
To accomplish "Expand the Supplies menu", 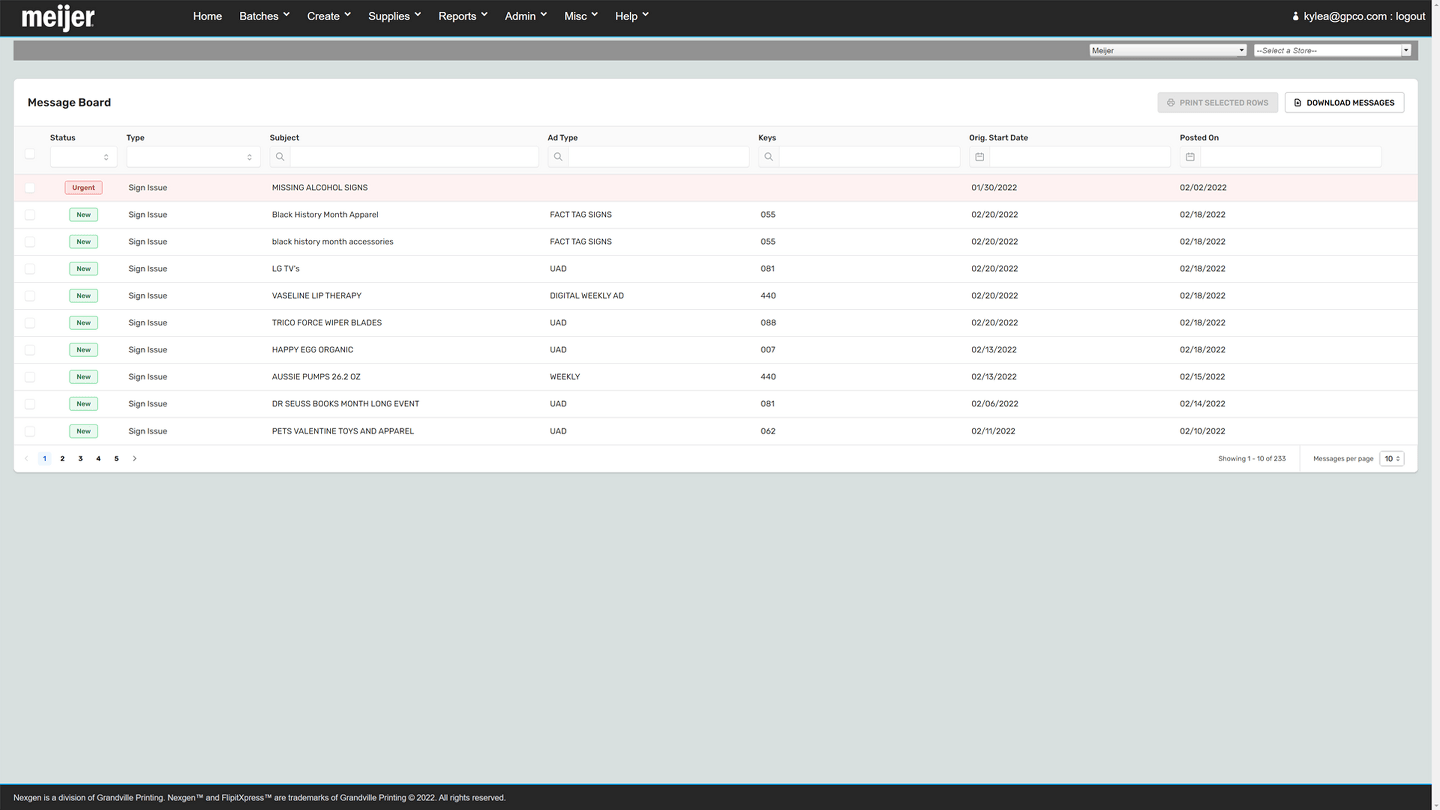I will coord(395,16).
